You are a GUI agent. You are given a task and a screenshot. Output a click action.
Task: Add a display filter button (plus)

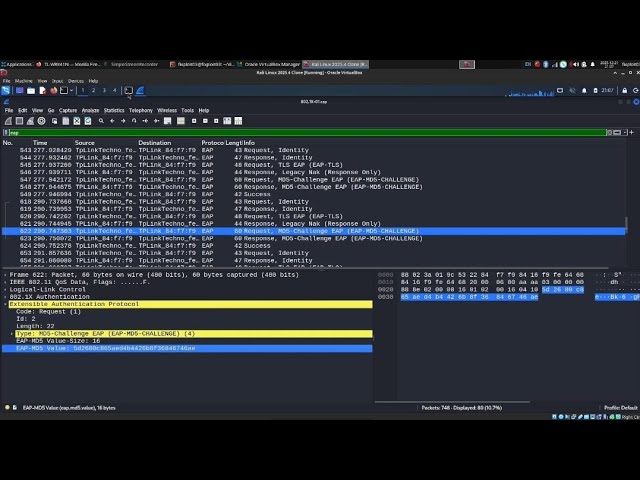tap(631, 132)
